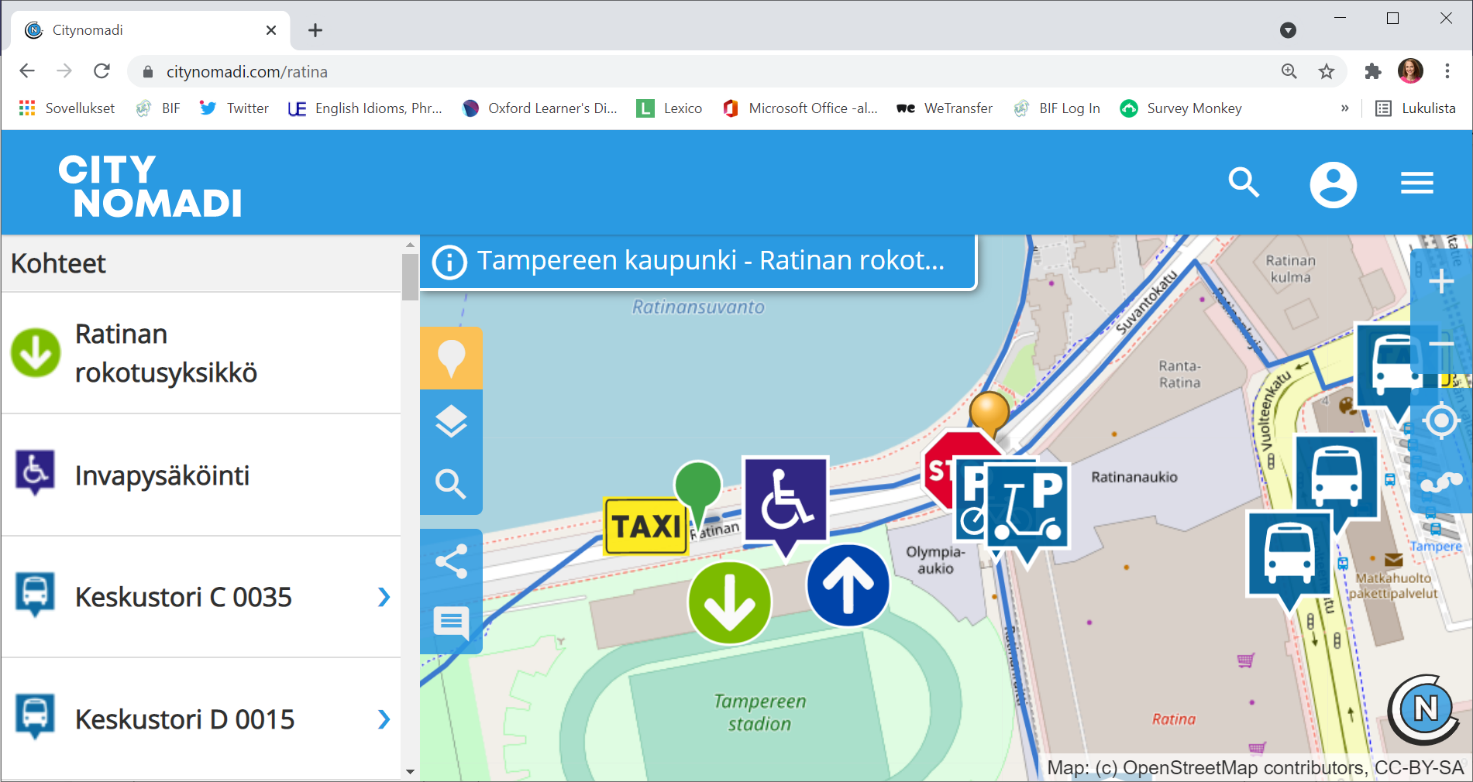Open the comment/feedback tool
1473x782 pixels.
451,622
